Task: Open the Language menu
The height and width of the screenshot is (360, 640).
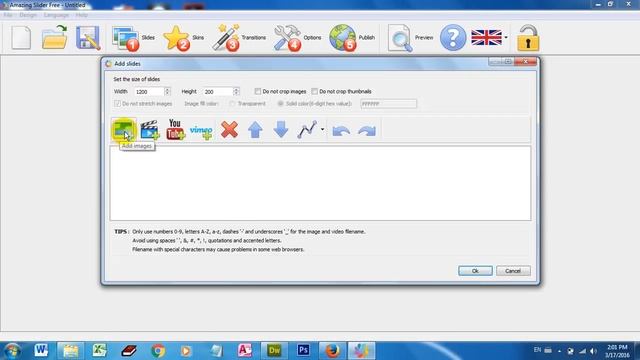Action: 56,15
